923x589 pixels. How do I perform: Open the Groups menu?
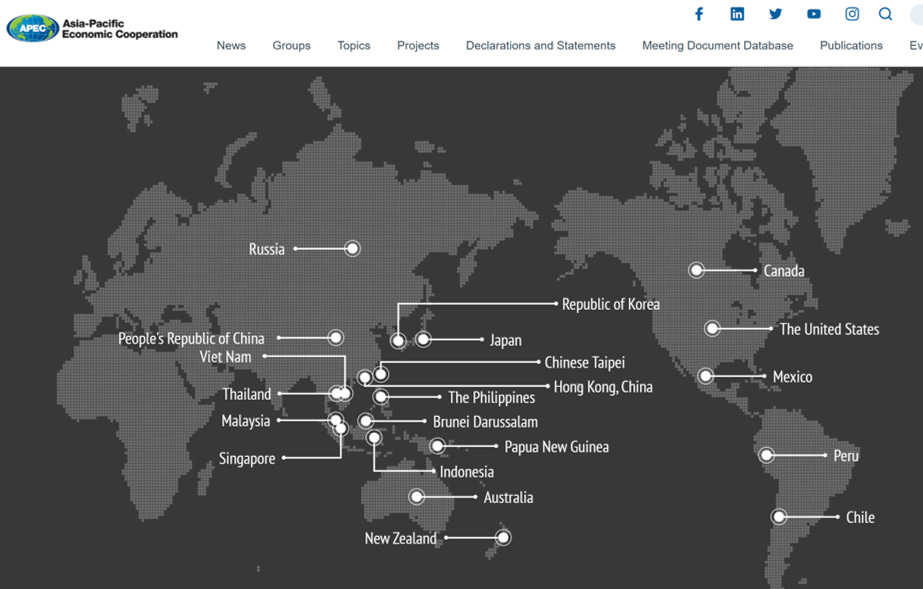291,45
